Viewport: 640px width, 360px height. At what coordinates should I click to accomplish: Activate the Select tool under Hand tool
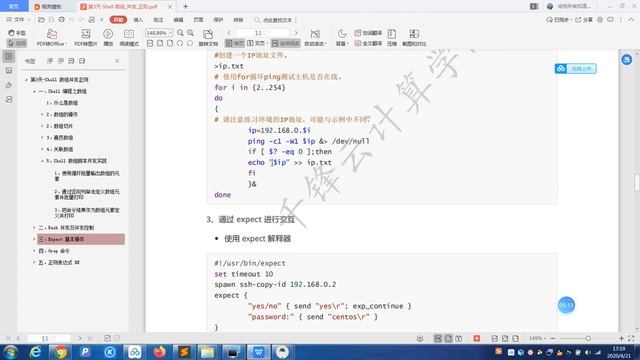(x=17, y=43)
